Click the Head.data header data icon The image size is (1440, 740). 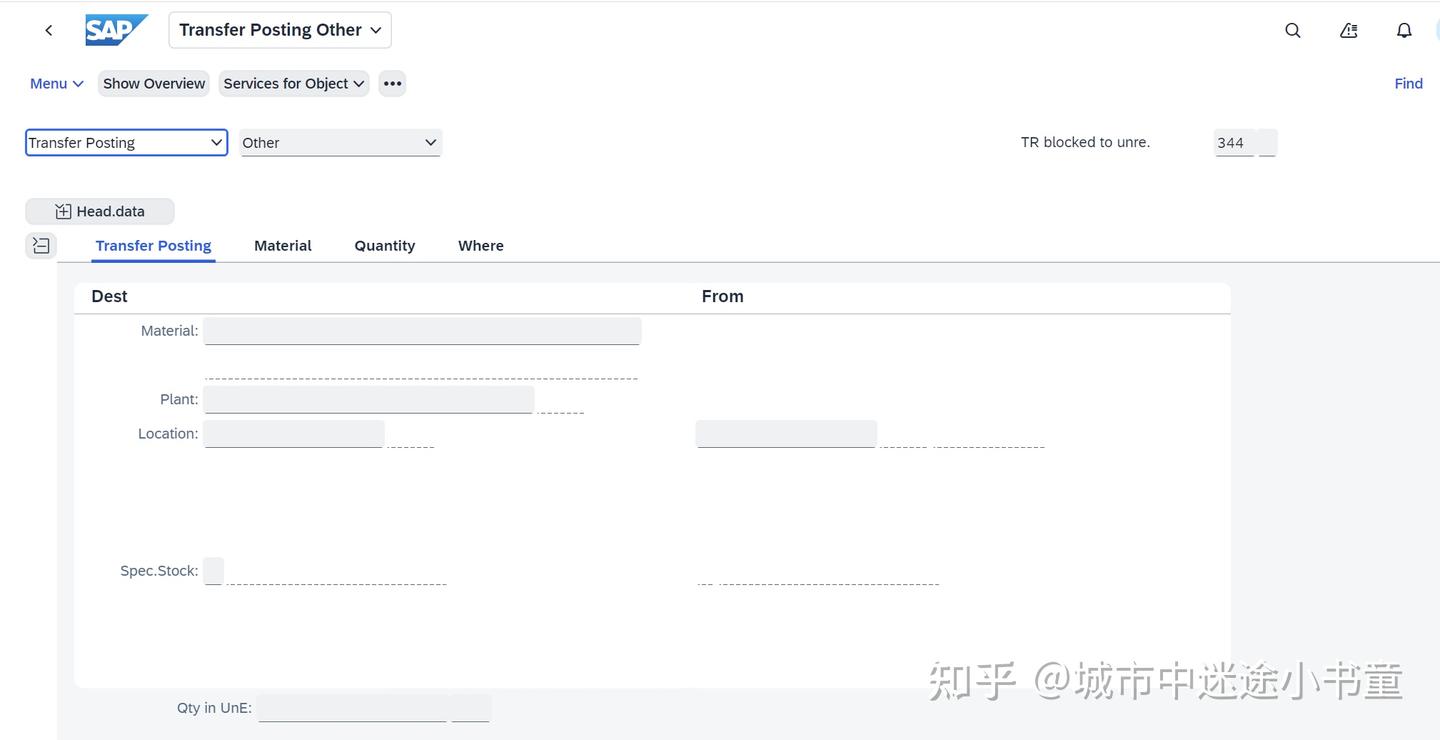(x=100, y=211)
